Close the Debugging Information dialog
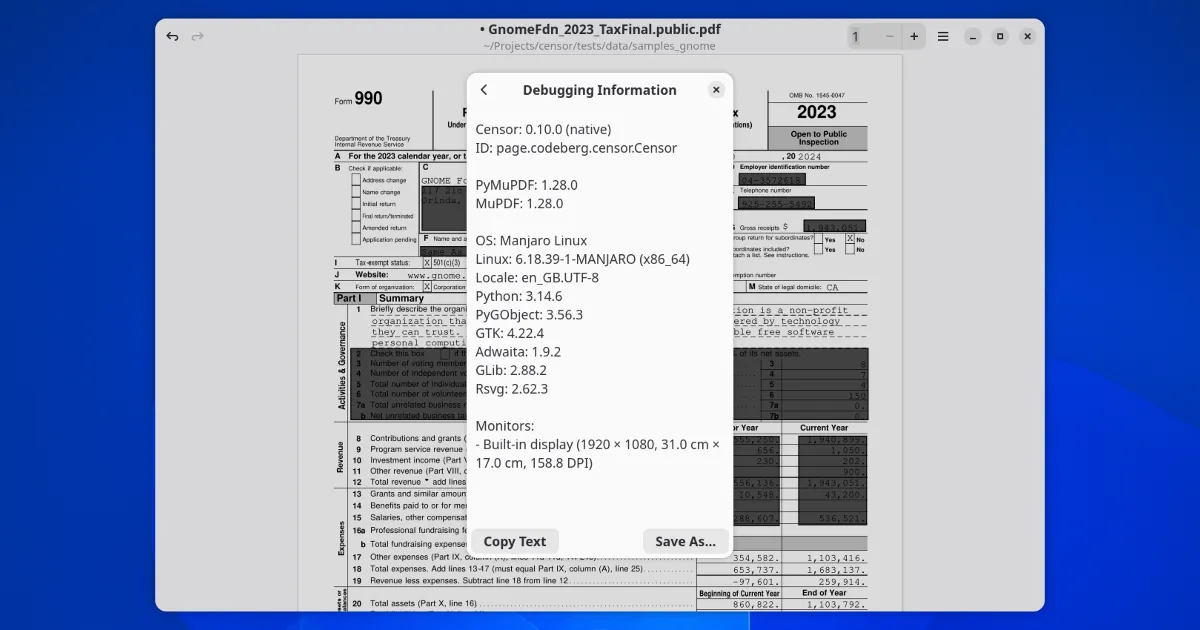Image resolution: width=1200 pixels, height=630 pixels. (716, 90)
